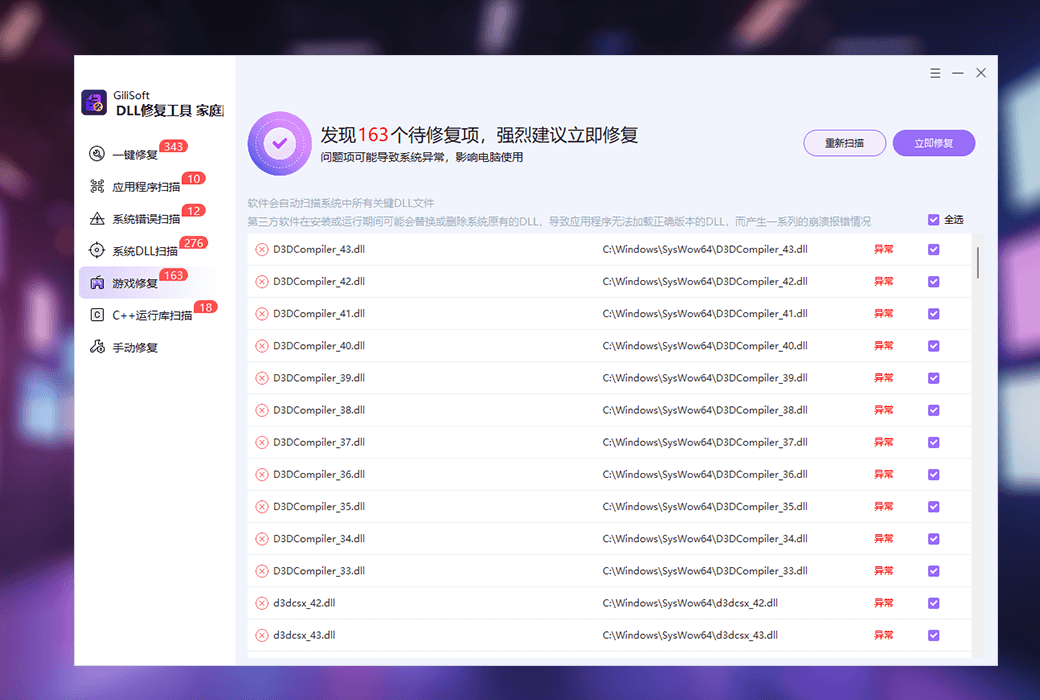This screenshot has width=1040, height=700.
Task: Click the 重新扫描 rescan button
Action: 844,143
